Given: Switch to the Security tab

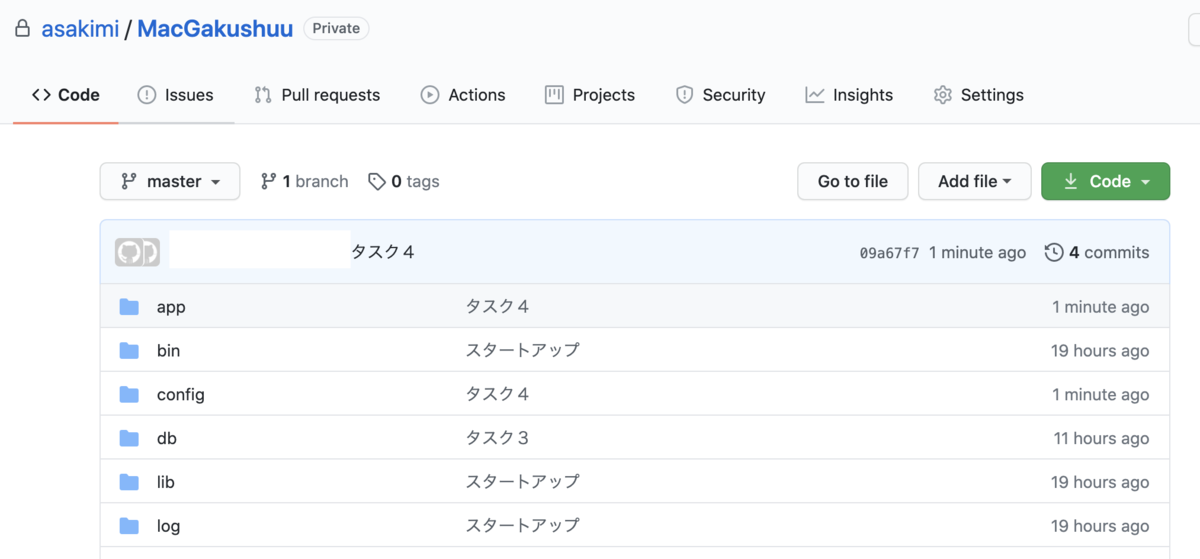Looking at the screenshot, I should (720, 95).
